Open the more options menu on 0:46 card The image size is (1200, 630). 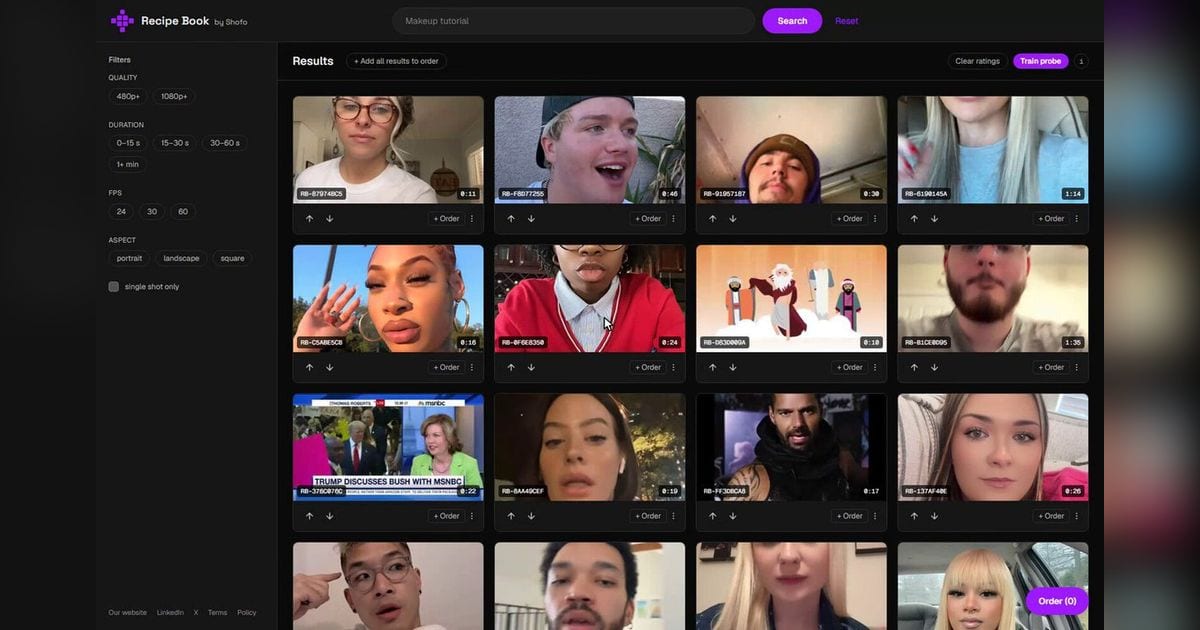click(x=674, y=218)
